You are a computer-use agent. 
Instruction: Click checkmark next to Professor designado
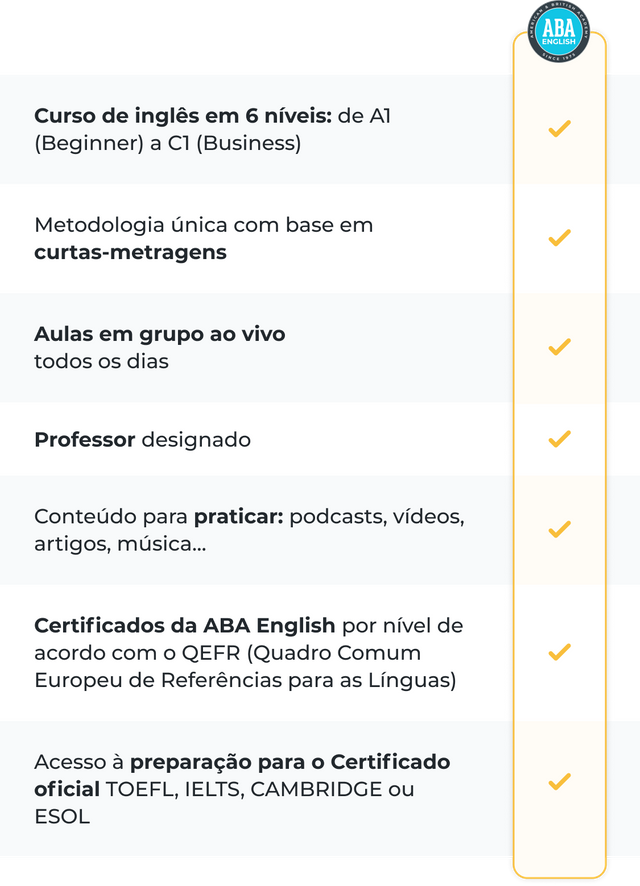559,439
